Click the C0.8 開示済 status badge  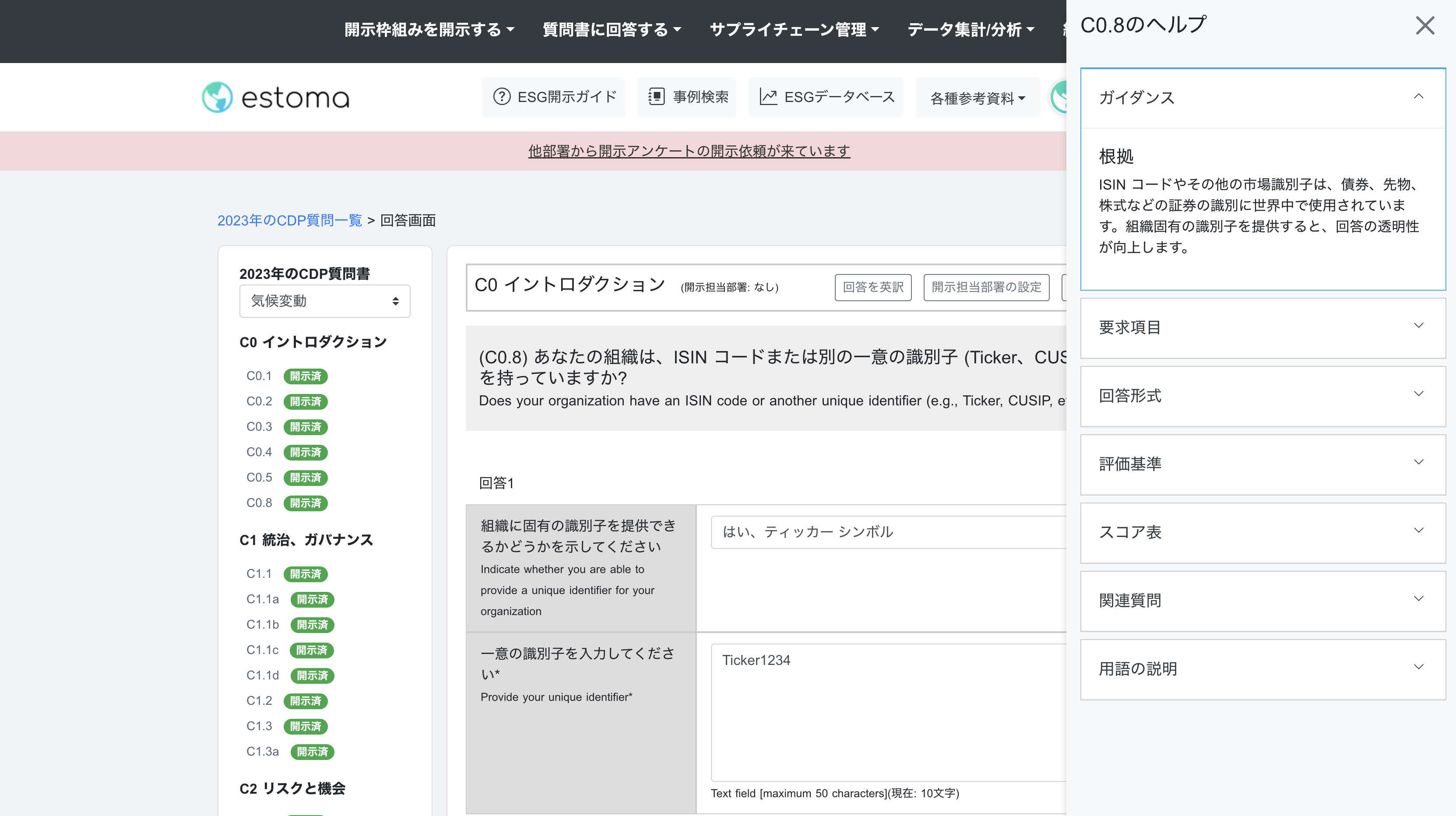click(x=305, y=503)
